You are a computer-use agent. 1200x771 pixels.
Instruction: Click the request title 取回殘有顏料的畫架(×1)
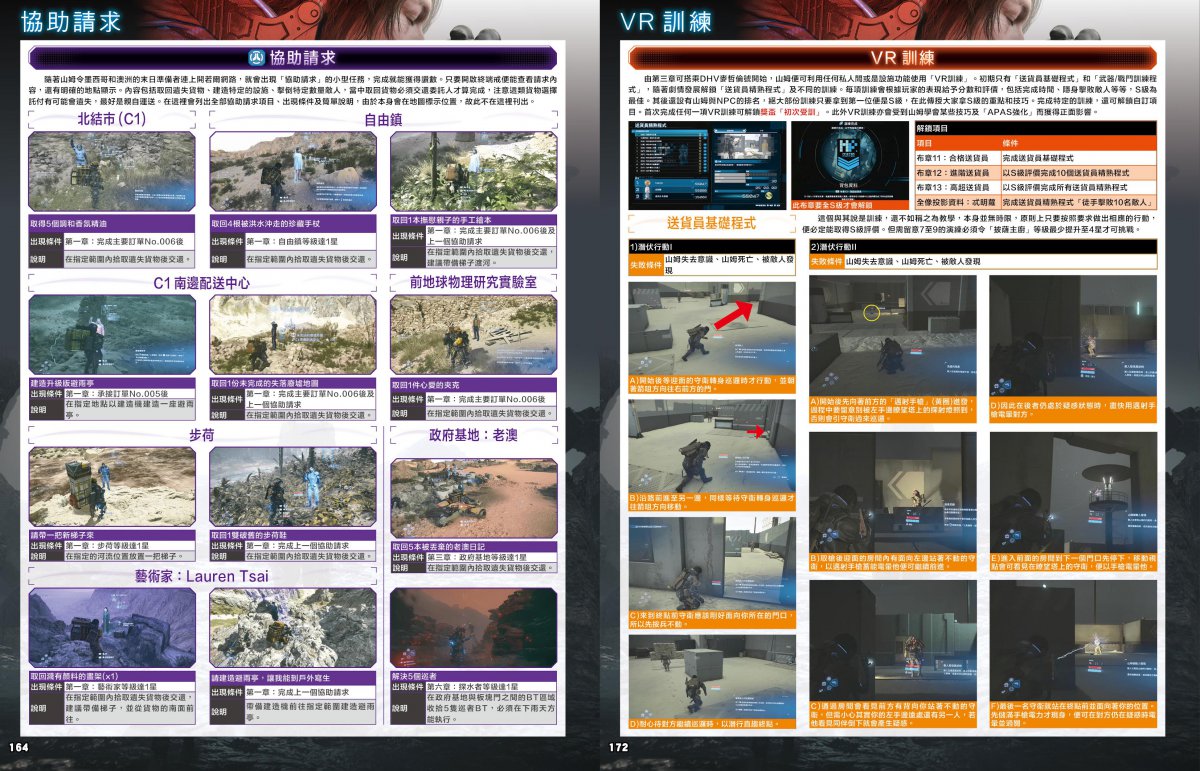[x=77, y=676]
